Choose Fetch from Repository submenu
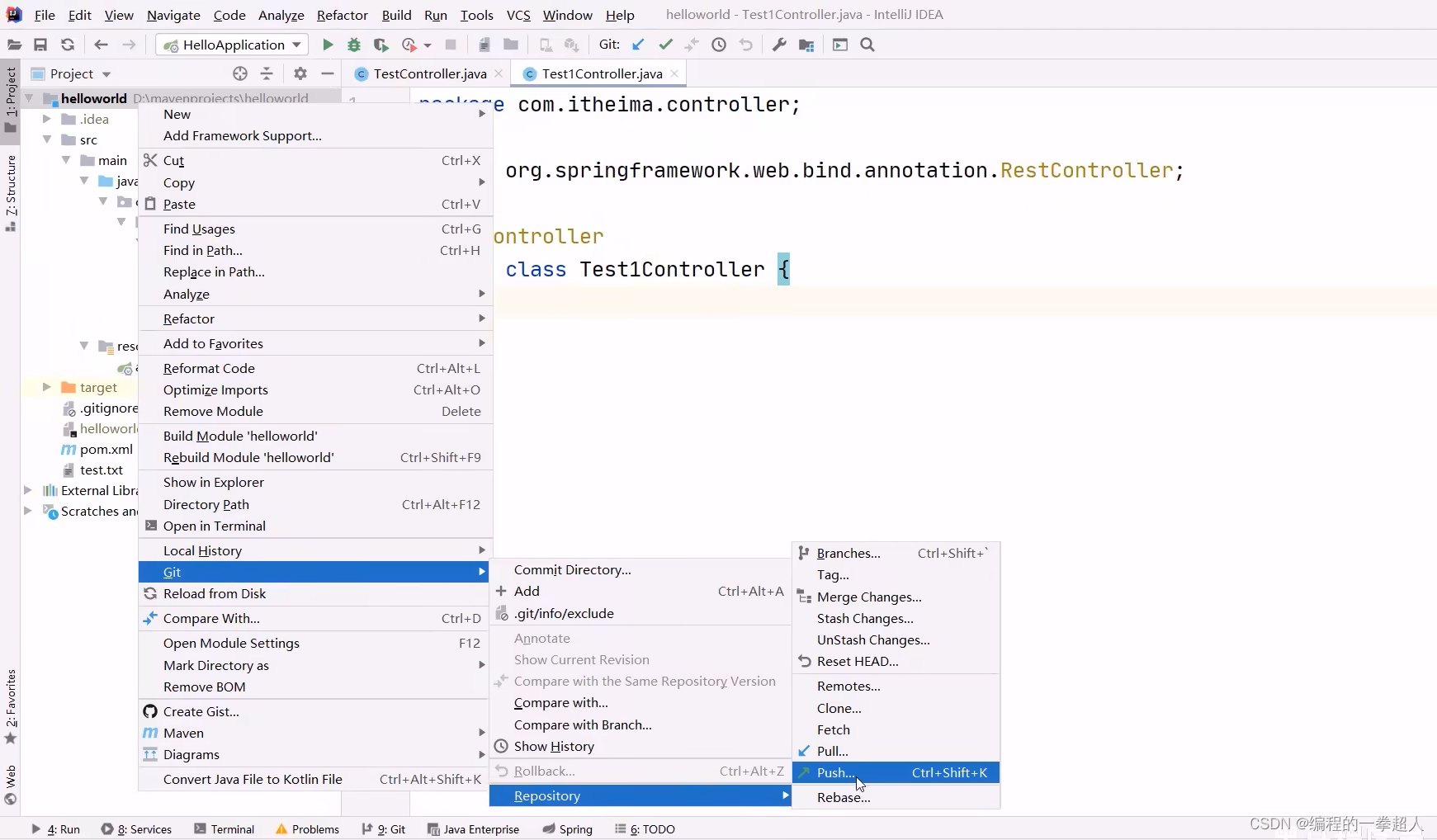Viewport: 1437px width, 840px height. tap(896, 729)
